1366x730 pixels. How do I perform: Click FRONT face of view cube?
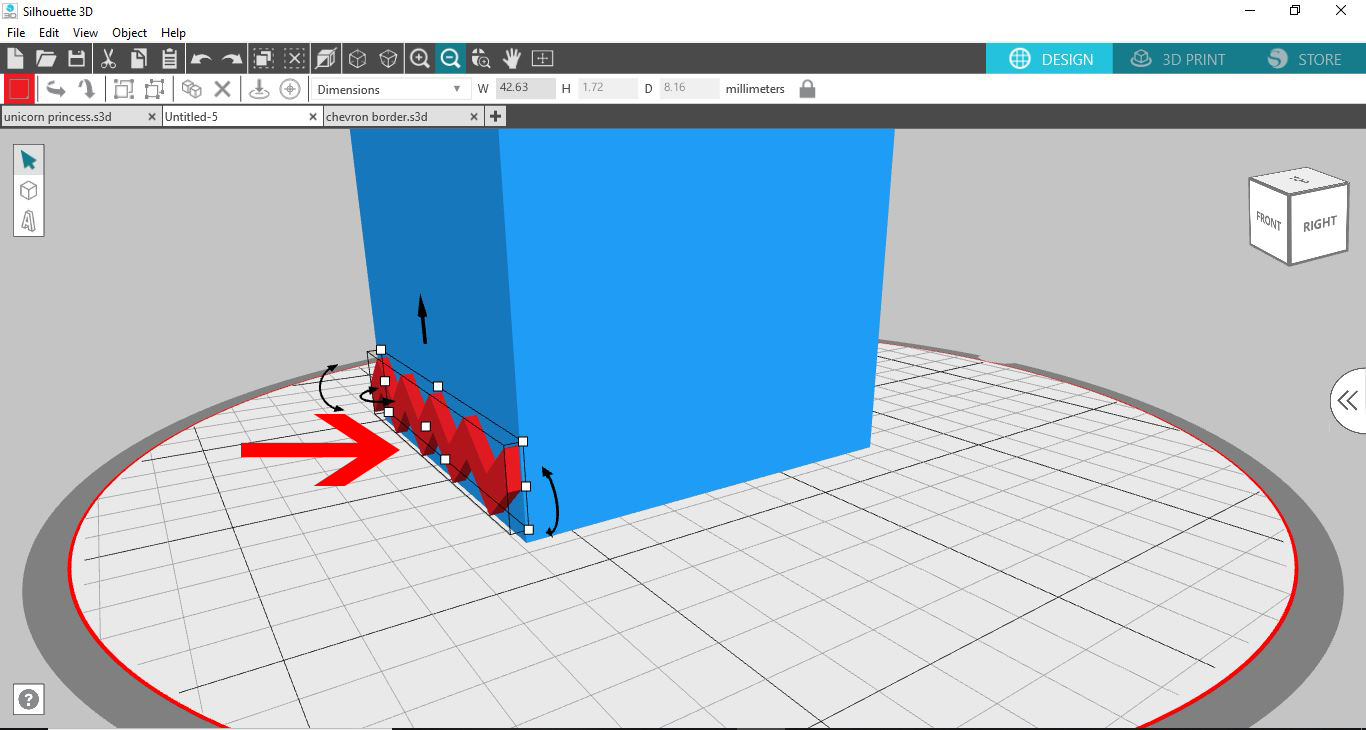tap(1268, 221)
